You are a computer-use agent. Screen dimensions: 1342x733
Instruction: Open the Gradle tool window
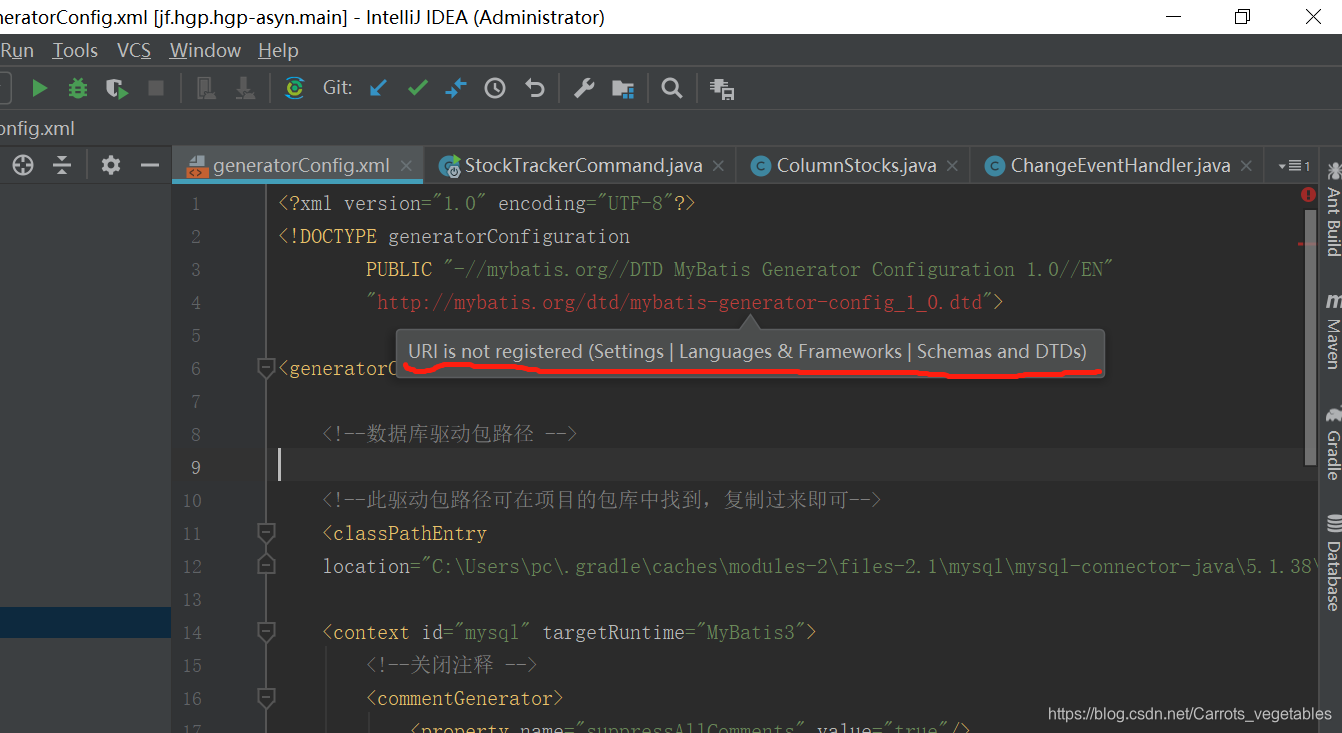tap(1332, 443)
